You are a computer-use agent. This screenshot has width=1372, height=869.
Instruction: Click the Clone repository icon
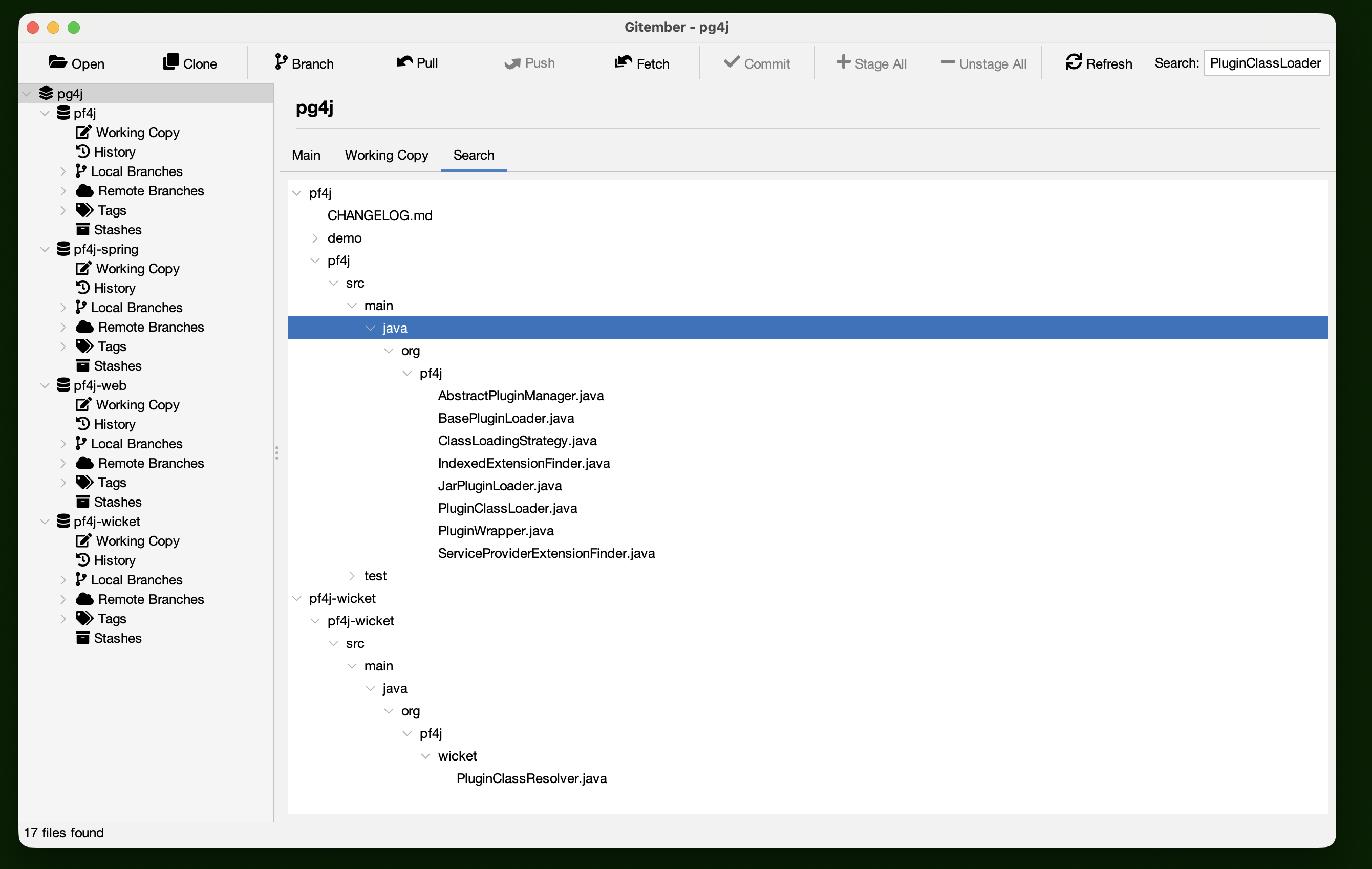[170, 61]
